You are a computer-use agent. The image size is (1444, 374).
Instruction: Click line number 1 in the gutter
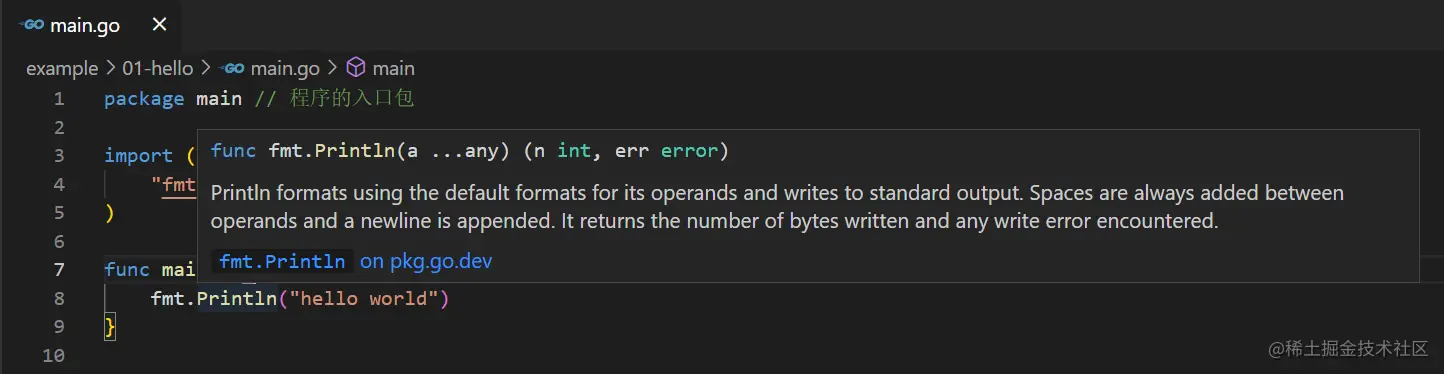(x=59, y=98)
